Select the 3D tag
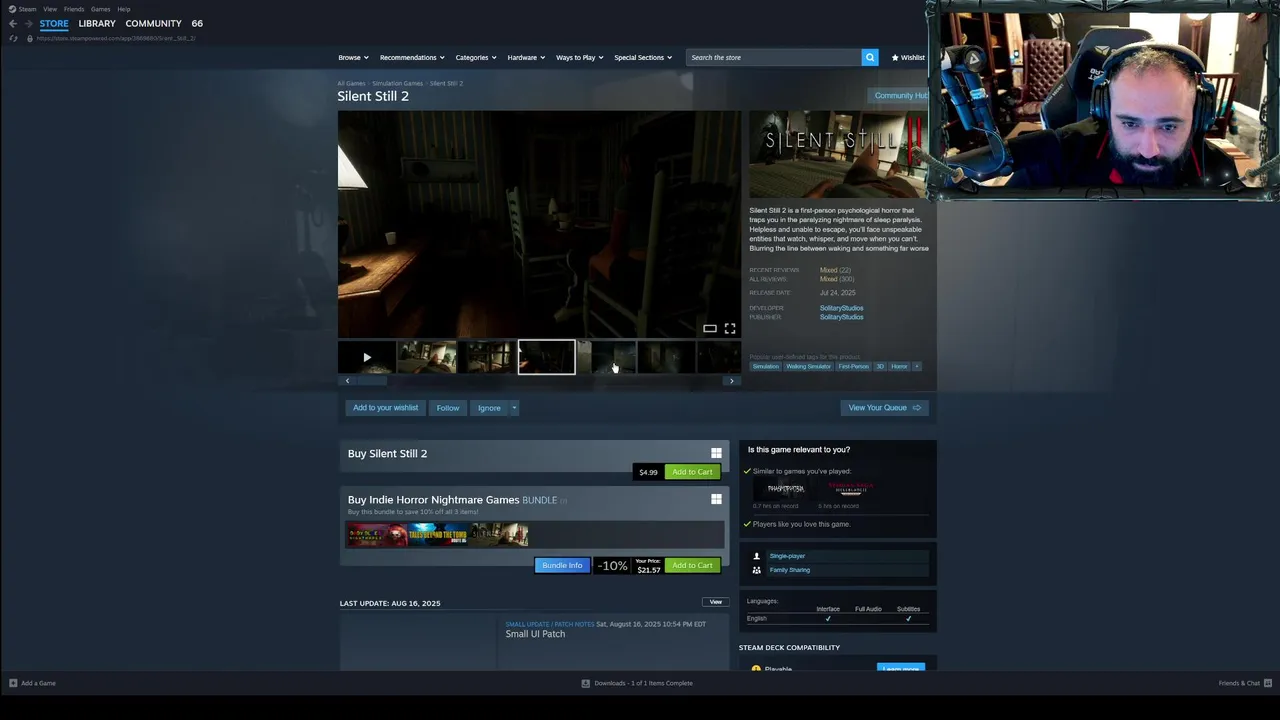 [880, 366]
